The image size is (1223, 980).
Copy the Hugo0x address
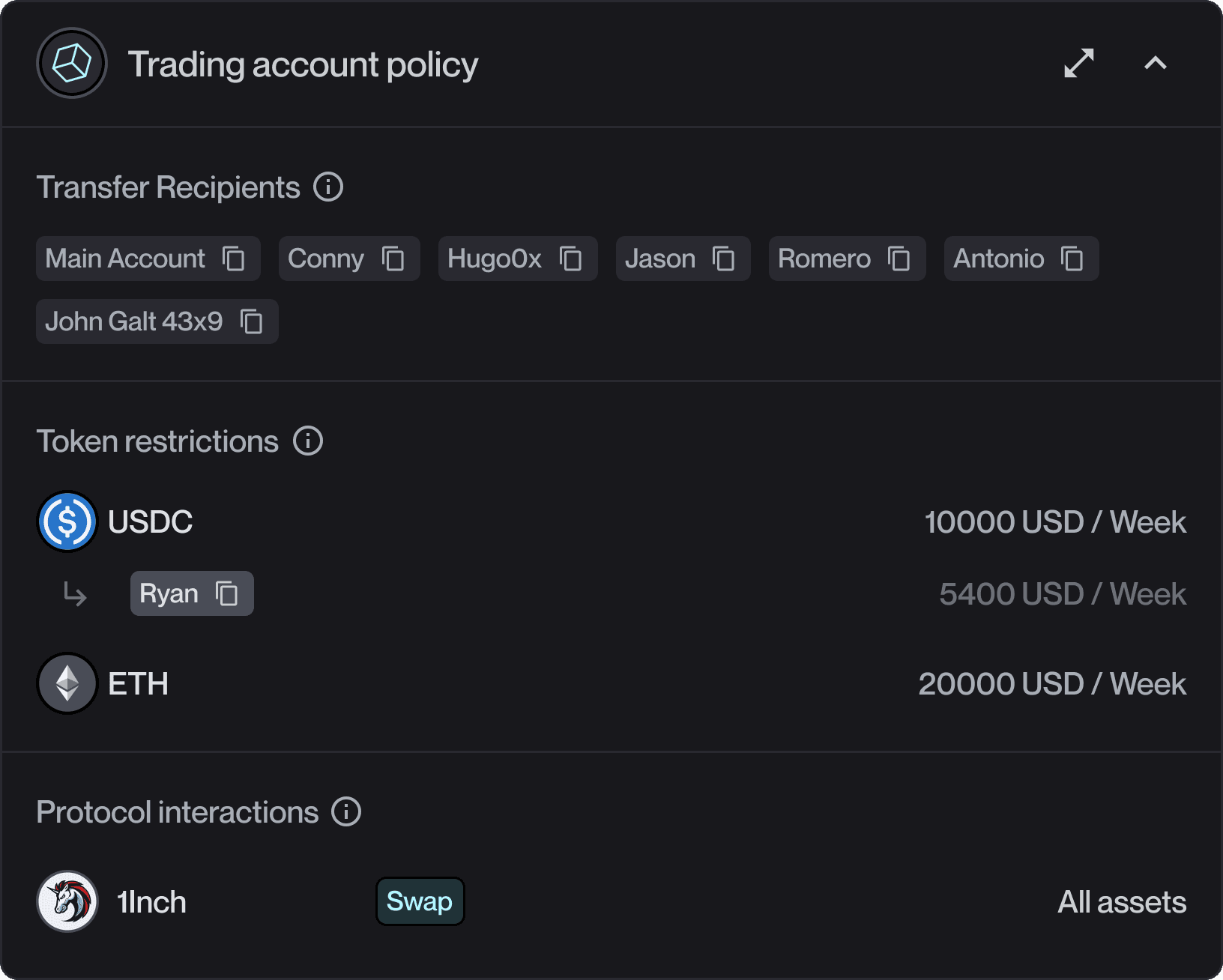click(570, 258)
